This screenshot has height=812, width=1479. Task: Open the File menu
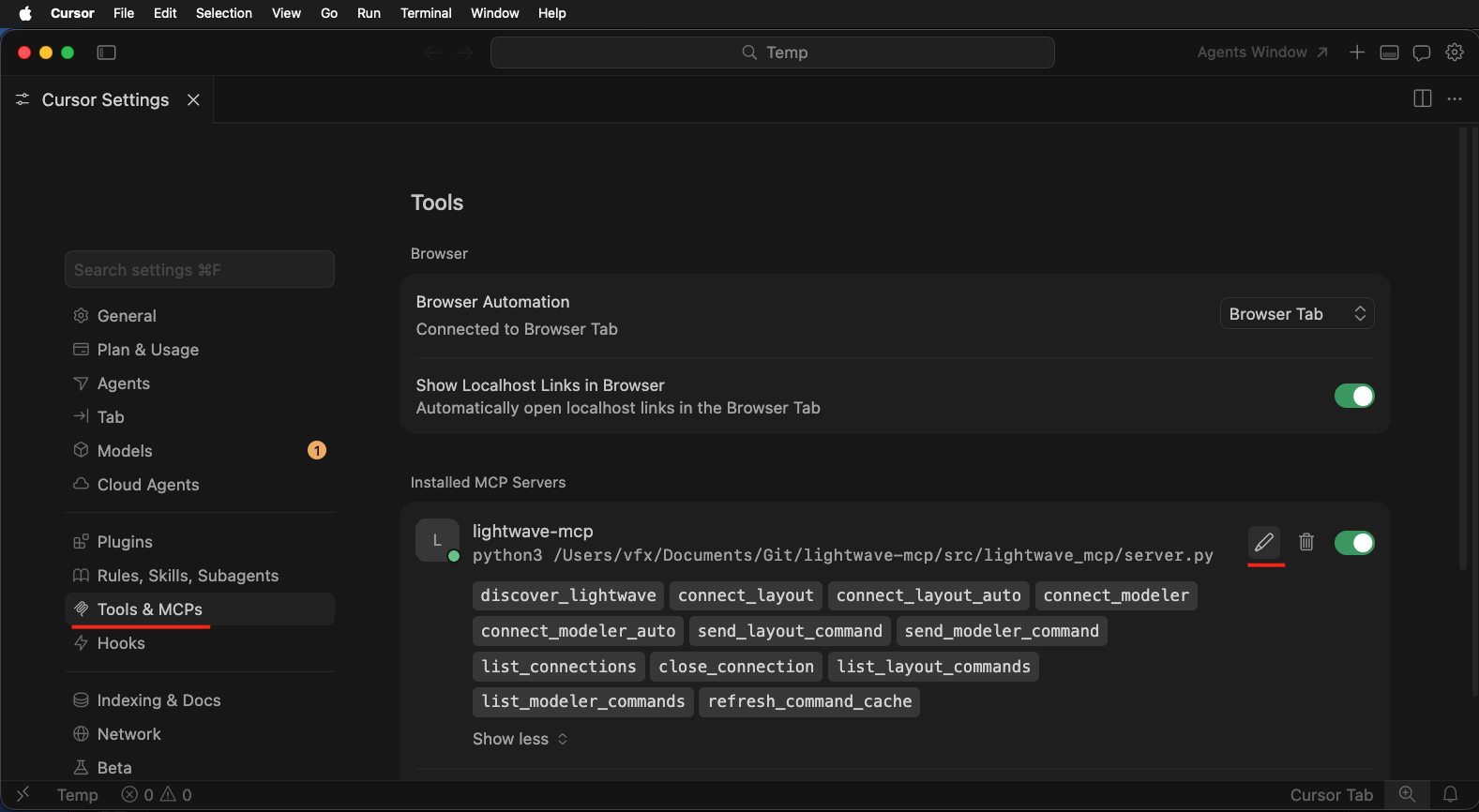point(124,13)
